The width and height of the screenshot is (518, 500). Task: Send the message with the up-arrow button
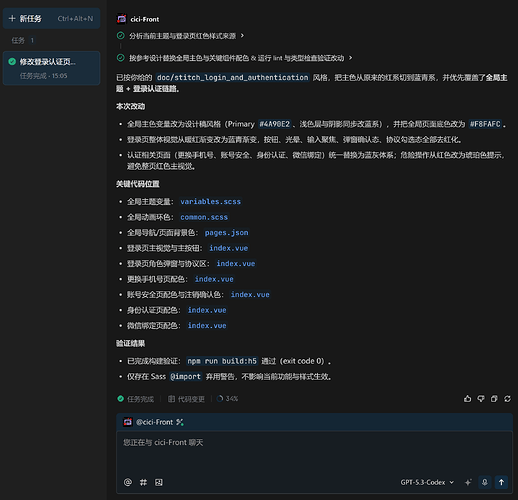[501, 482]
